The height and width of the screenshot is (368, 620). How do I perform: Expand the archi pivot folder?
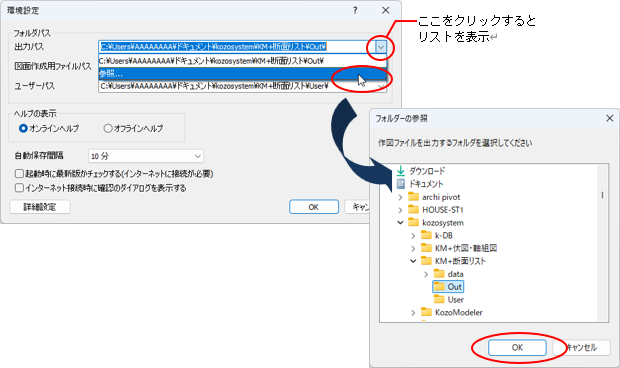pos(400,197)
